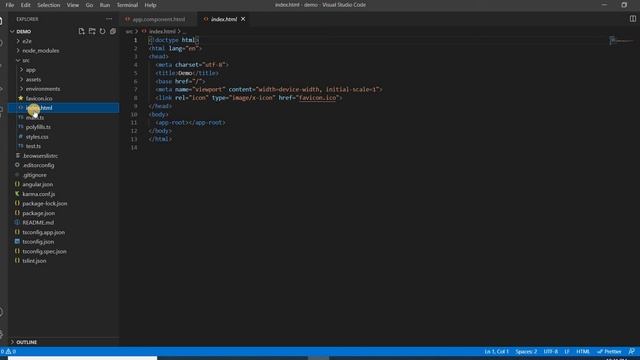Image resolution: width=640 pixels, height=360 pixels.
Task: Open styles.css file
Action: tap(37, 137)
